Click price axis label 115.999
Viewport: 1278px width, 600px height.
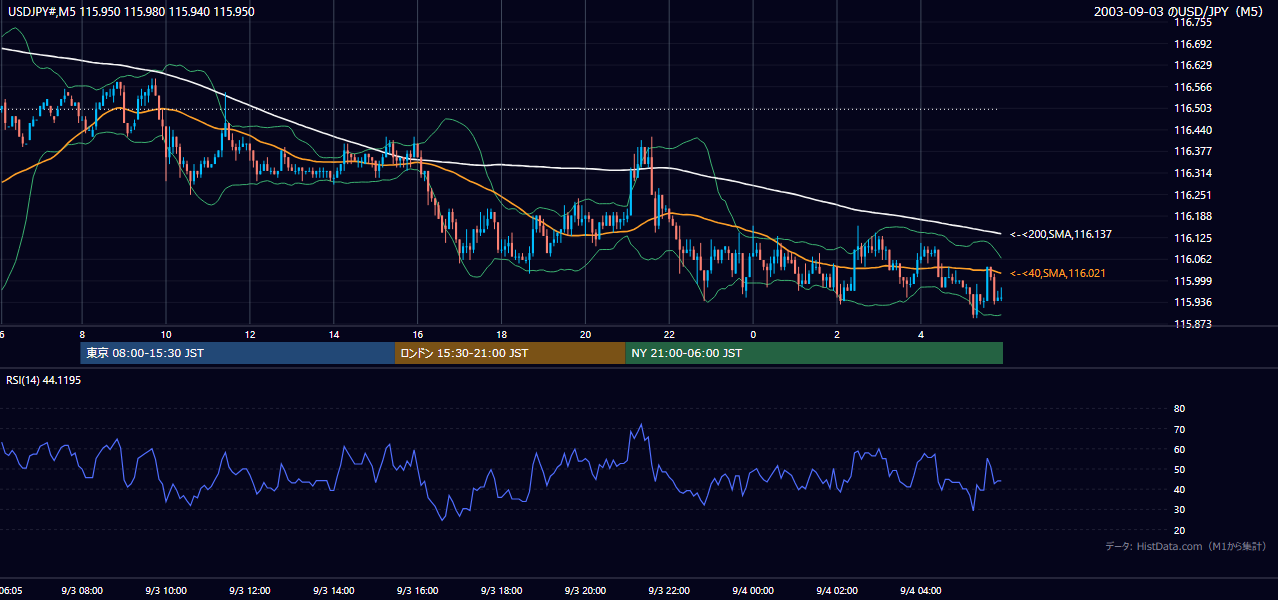tap(1192, 281)
